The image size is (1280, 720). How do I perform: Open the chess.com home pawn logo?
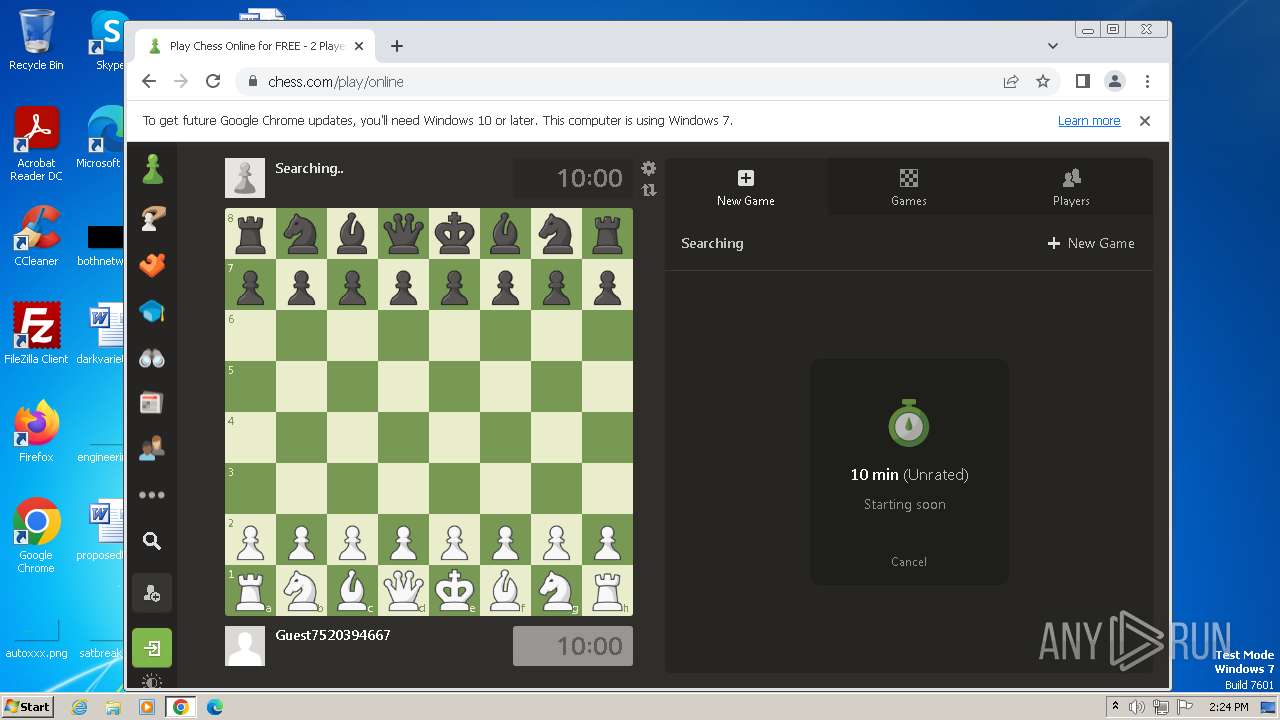pyautogui.click(x=152, y=169)
